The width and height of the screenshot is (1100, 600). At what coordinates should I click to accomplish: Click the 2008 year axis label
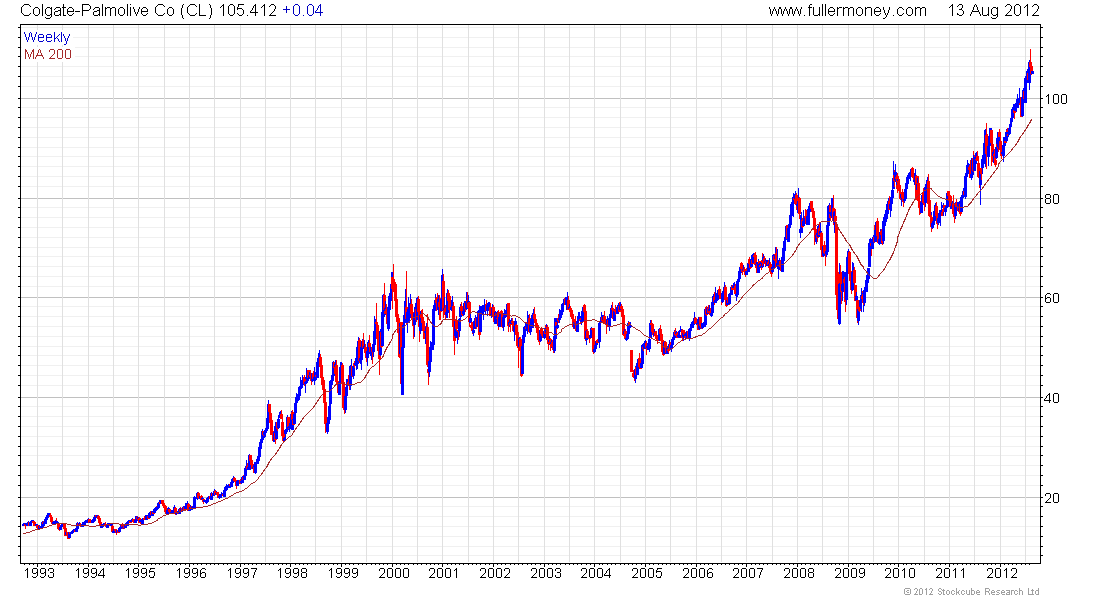(x=798, y=573)
